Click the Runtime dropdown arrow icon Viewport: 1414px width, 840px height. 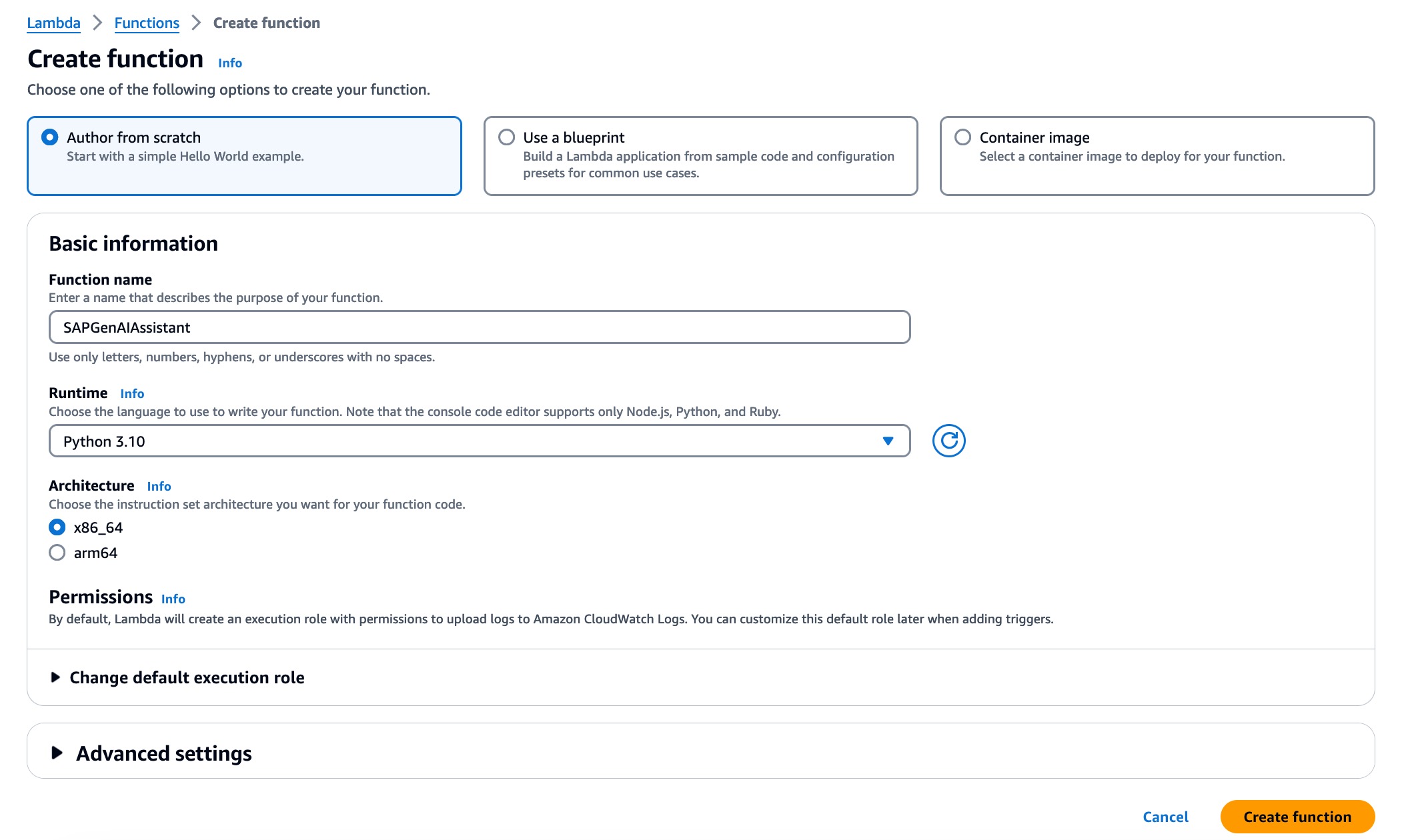(888, 441)
